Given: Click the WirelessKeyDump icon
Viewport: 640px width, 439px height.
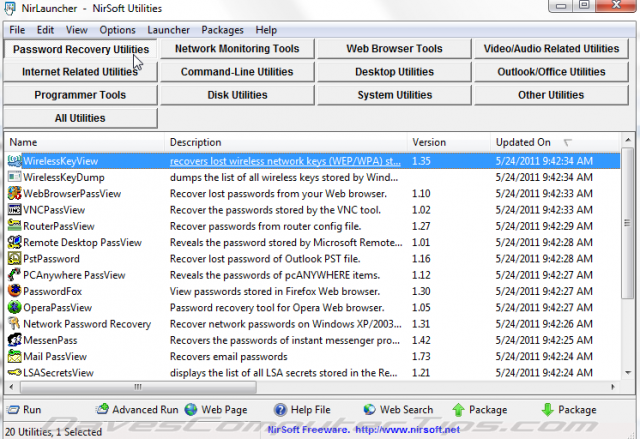Looking at the screenshot, I should click(x=14, y=177).
